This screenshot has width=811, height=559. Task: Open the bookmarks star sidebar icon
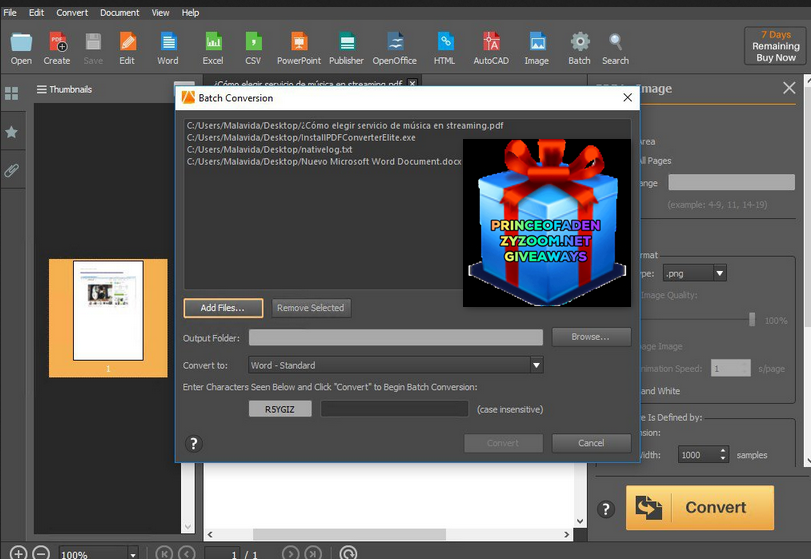coord(11,132)
